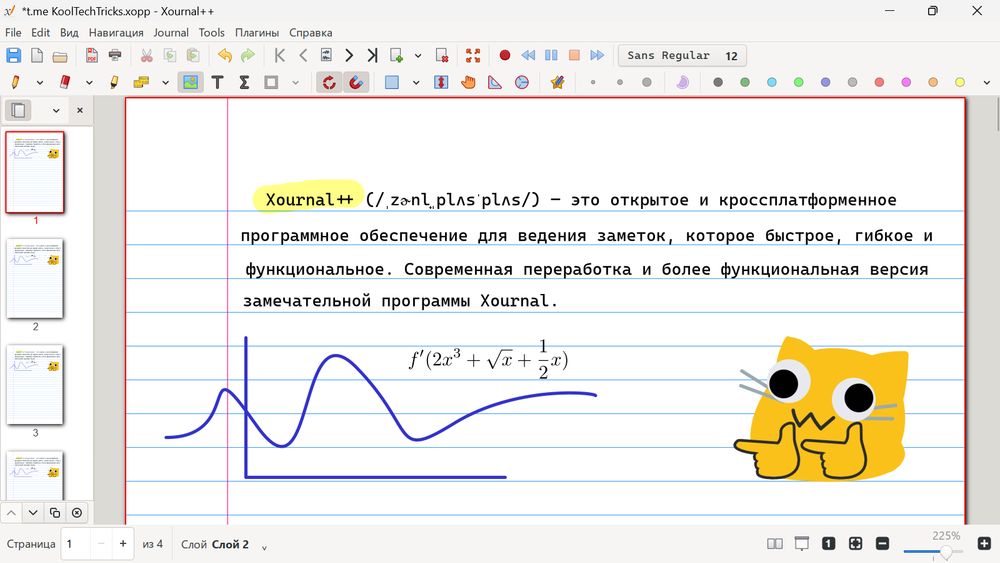Click the vertical space tool
Viewport: 1000px width, 563px height.
click(441, 82)
